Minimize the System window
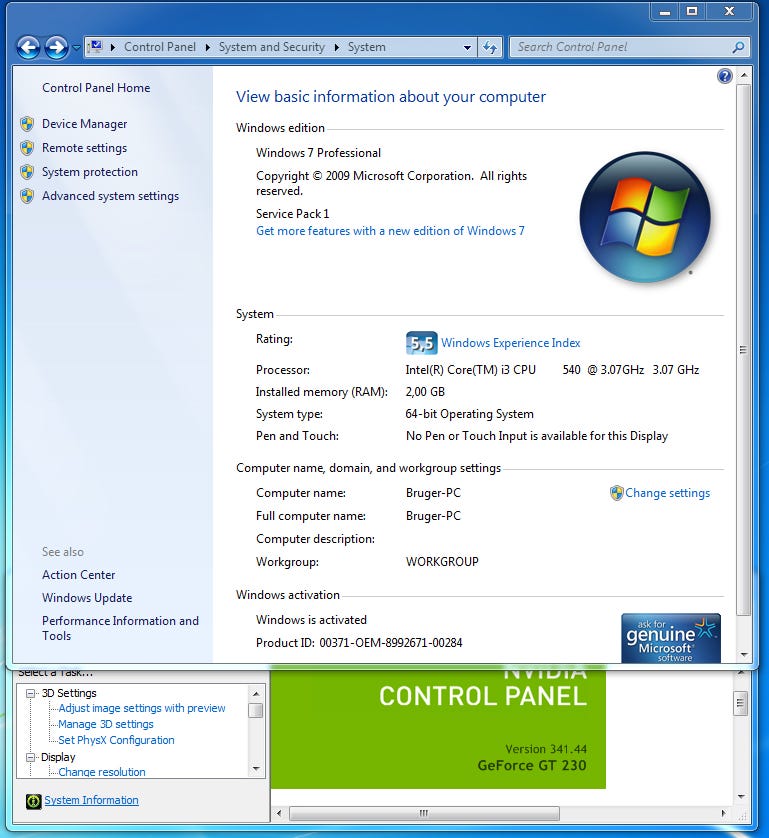 tap(665, 12)
